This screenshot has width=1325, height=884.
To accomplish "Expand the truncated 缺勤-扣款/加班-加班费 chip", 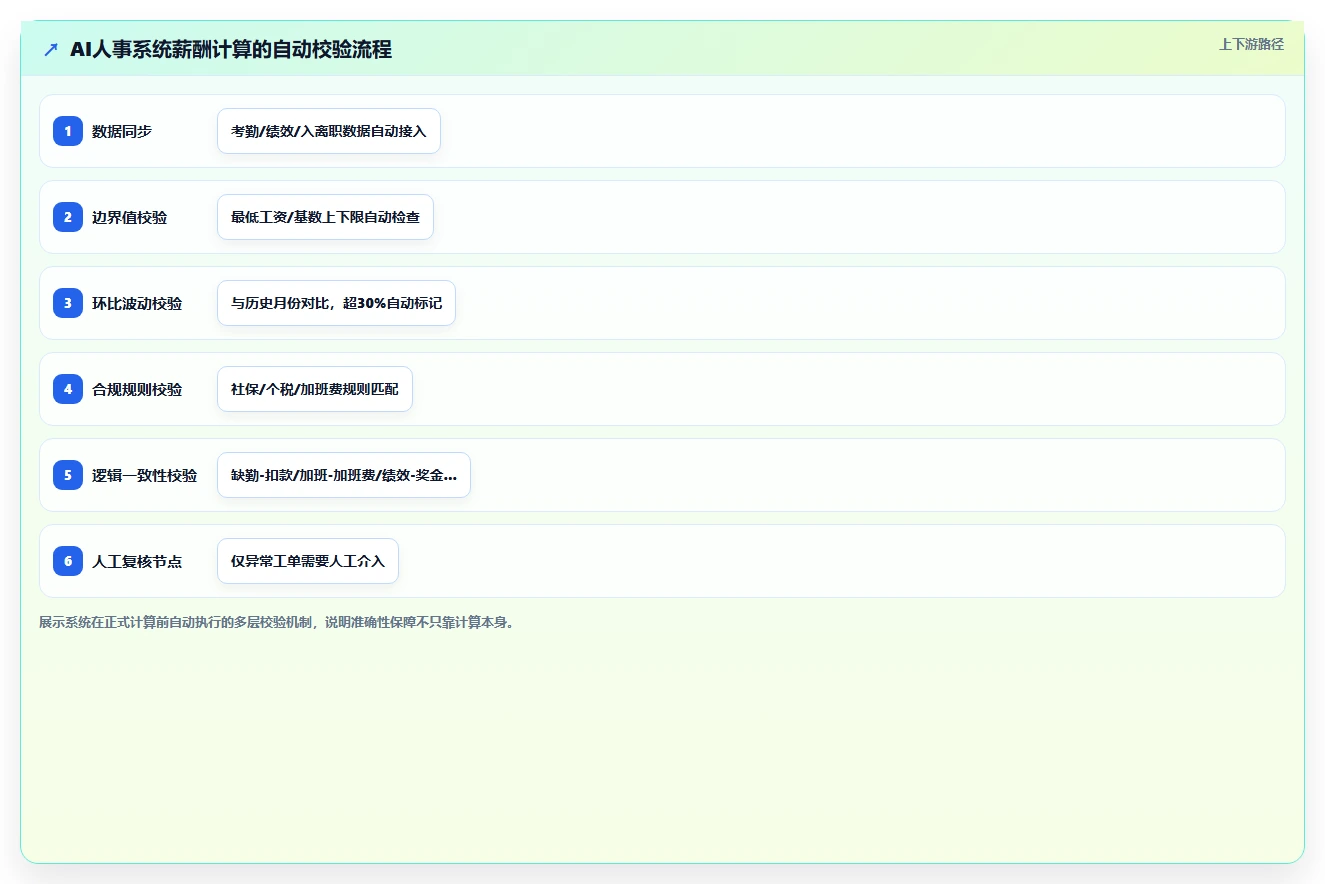I will [x=343, y=475].
